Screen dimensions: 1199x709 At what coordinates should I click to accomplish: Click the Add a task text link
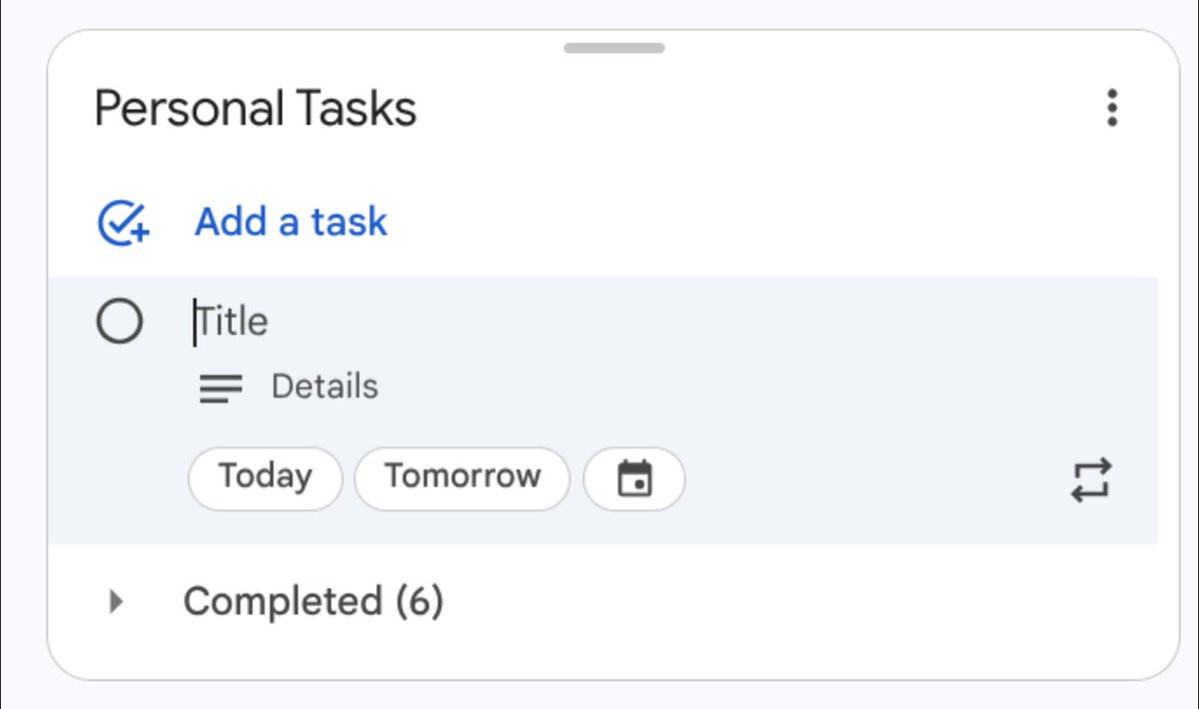pos(291,222)
